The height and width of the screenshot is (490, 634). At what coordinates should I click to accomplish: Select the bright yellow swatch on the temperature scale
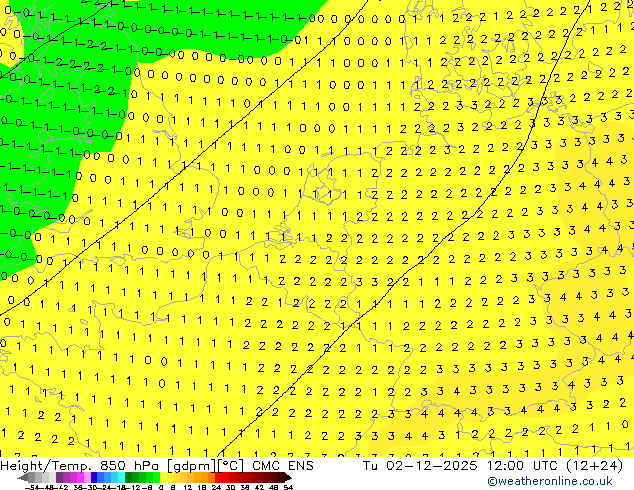pyautogui.click(x=163, y=477)
